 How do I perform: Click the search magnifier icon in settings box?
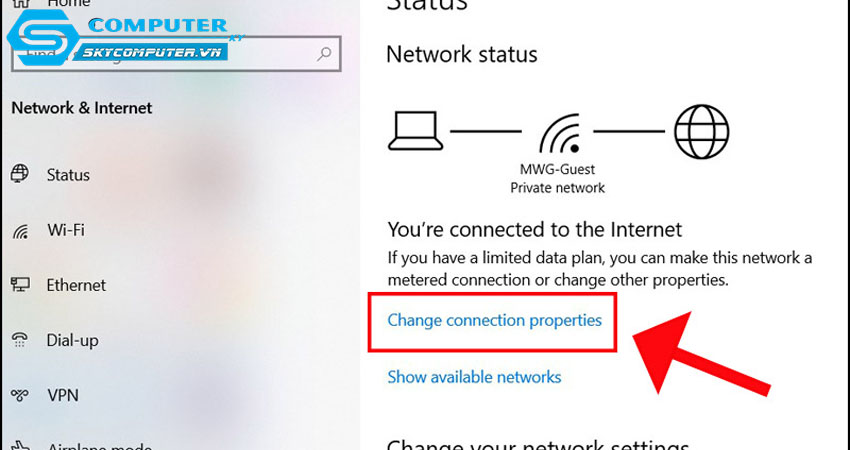click(x=324, y=53)
